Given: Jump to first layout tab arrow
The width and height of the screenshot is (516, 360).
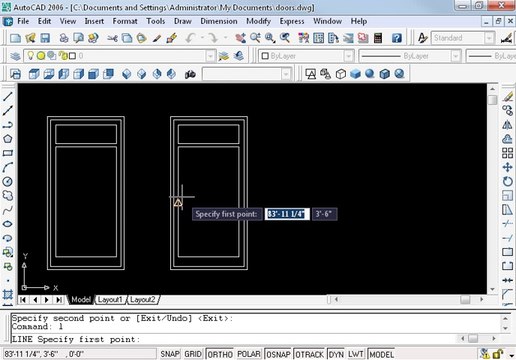Looking at the screenshot, I should 23,300.
